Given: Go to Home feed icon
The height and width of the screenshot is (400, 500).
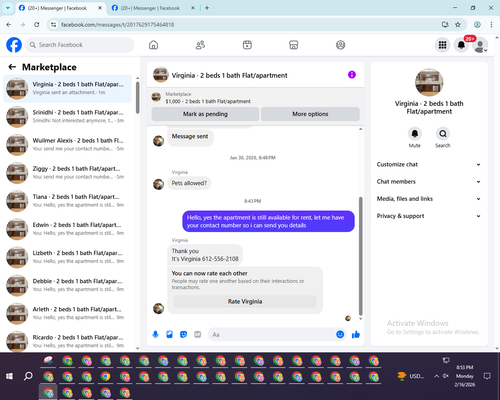Looking at the screenshot, I should tap(153, 45).
